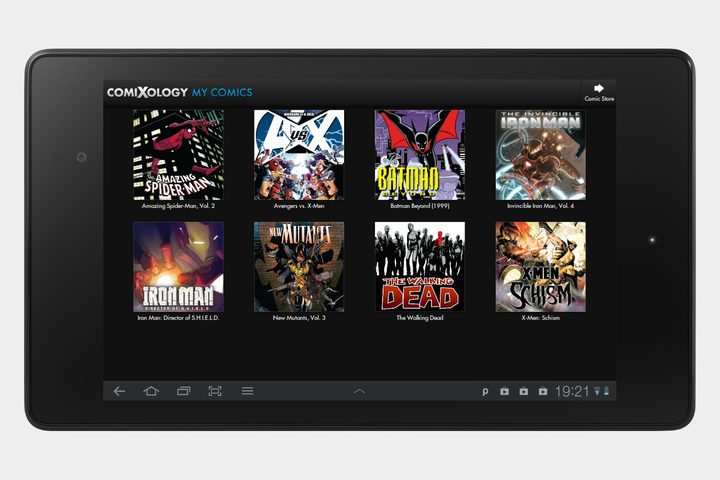The height and width of the screenshot is (480, 720).
Task: Click the 'Avengers vs. X-Men' caption
Action: tap(299, 206)
